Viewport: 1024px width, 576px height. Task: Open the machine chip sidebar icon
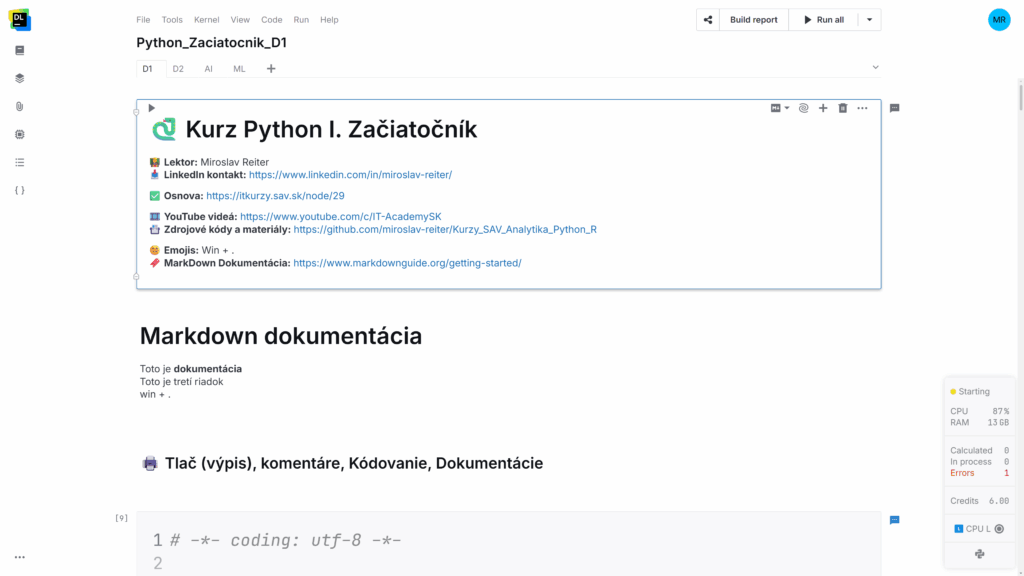pyautogui.click(x=20, y=135)
